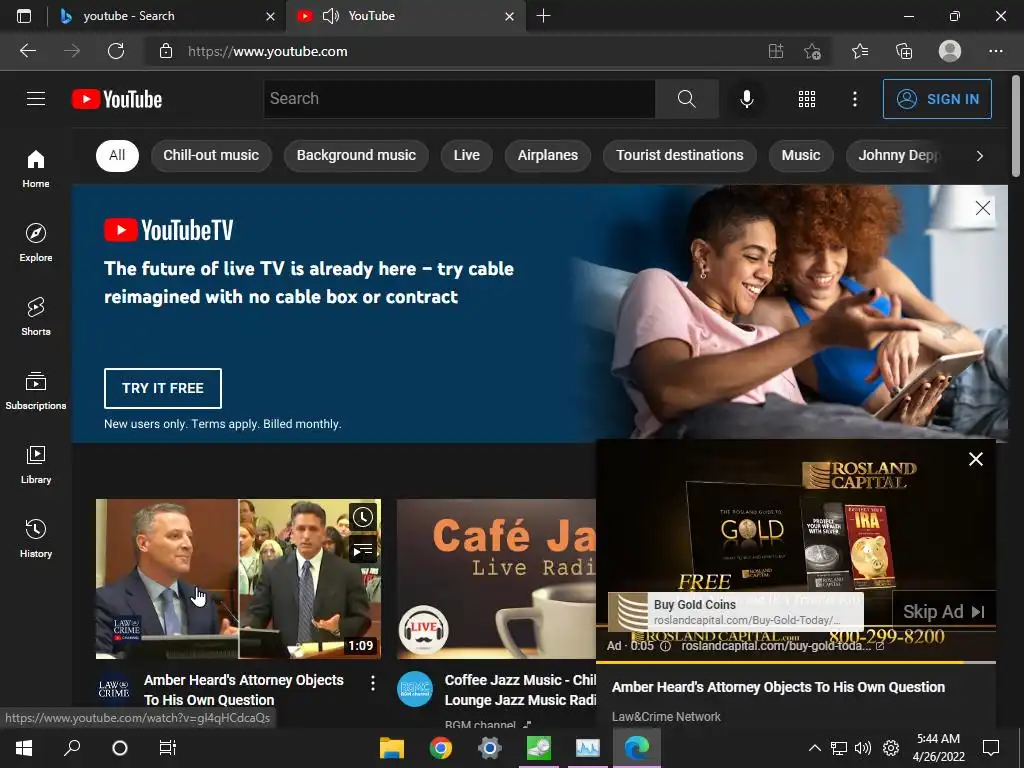Open YouTube settings three-dot menu
The image size is (1024, 768).
[x=854, y=99]
